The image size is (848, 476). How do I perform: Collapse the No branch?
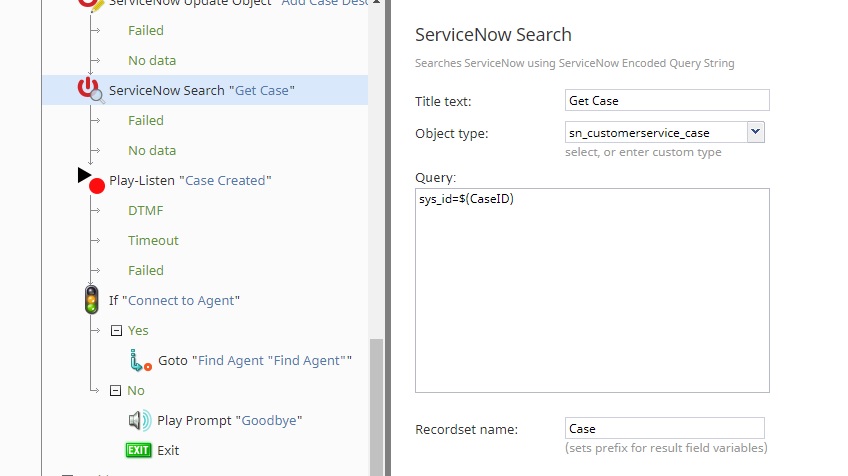[x=115, y=391]
